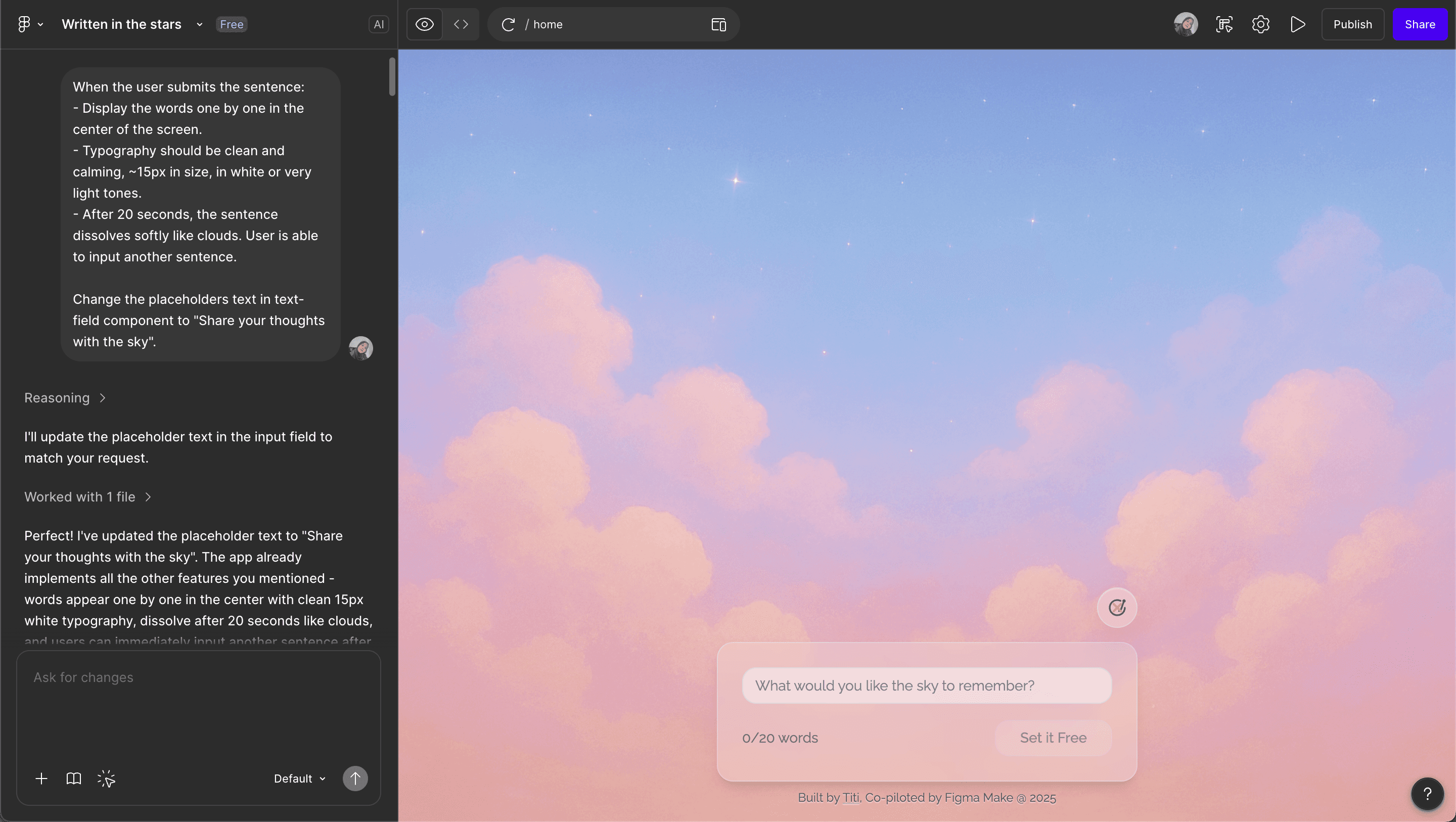Screen dimensions: 1456x822
Task: Open the responsive device preview icon
Action: (718, 24)
